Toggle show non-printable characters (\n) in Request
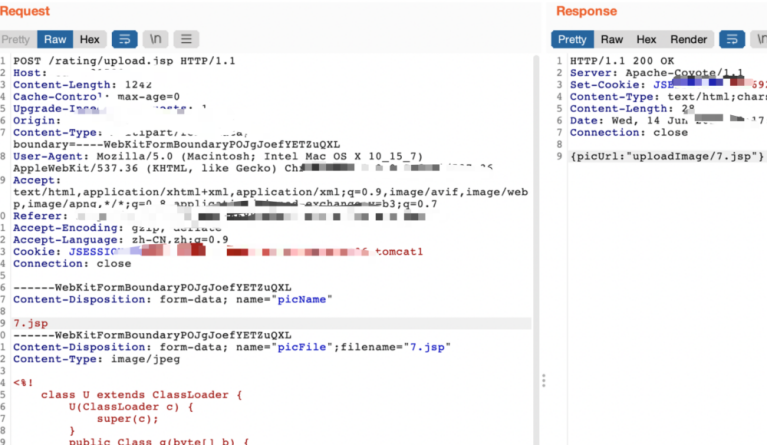 point(156,40)
